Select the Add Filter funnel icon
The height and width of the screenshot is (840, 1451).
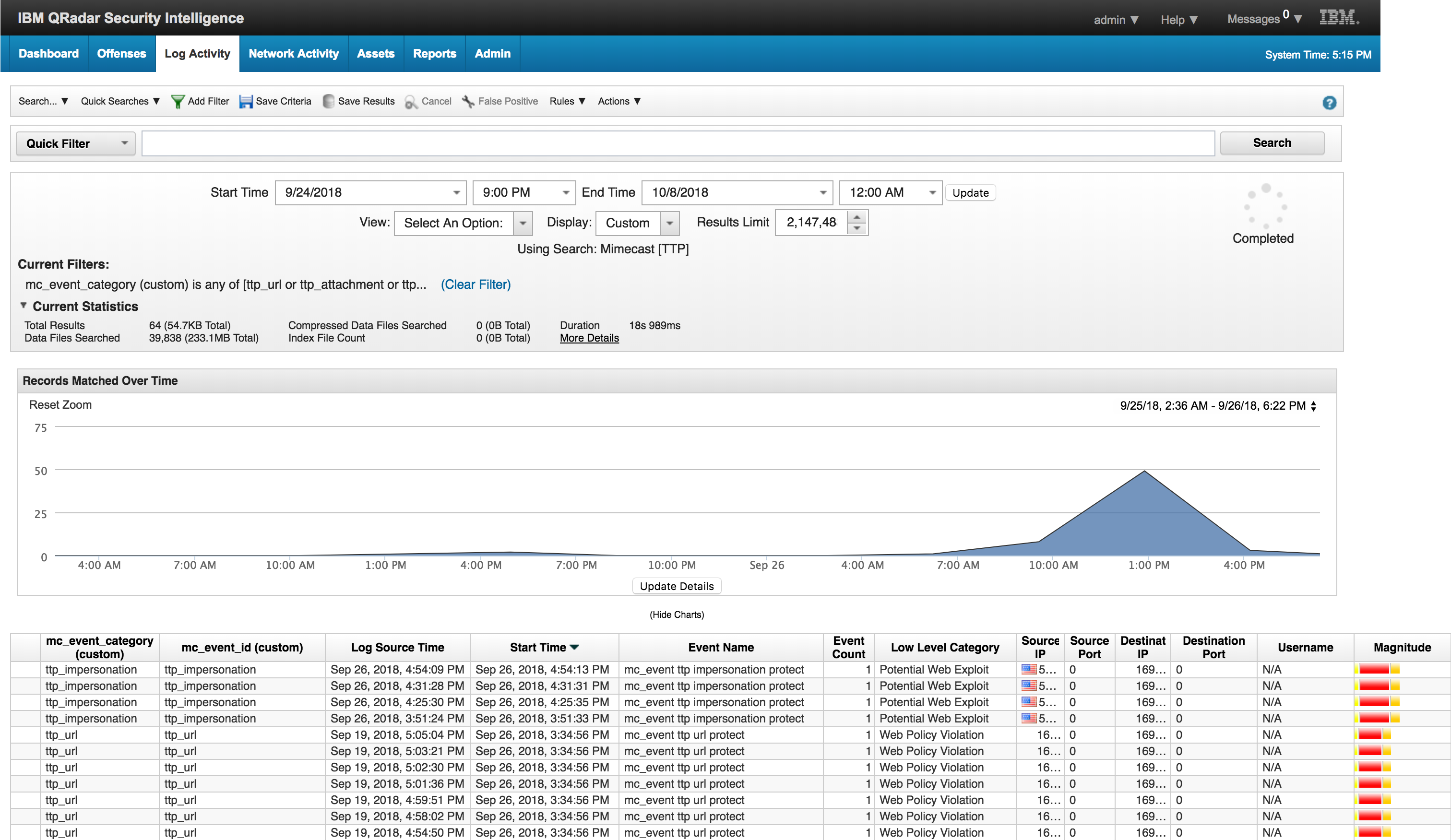tap(178, 101)
